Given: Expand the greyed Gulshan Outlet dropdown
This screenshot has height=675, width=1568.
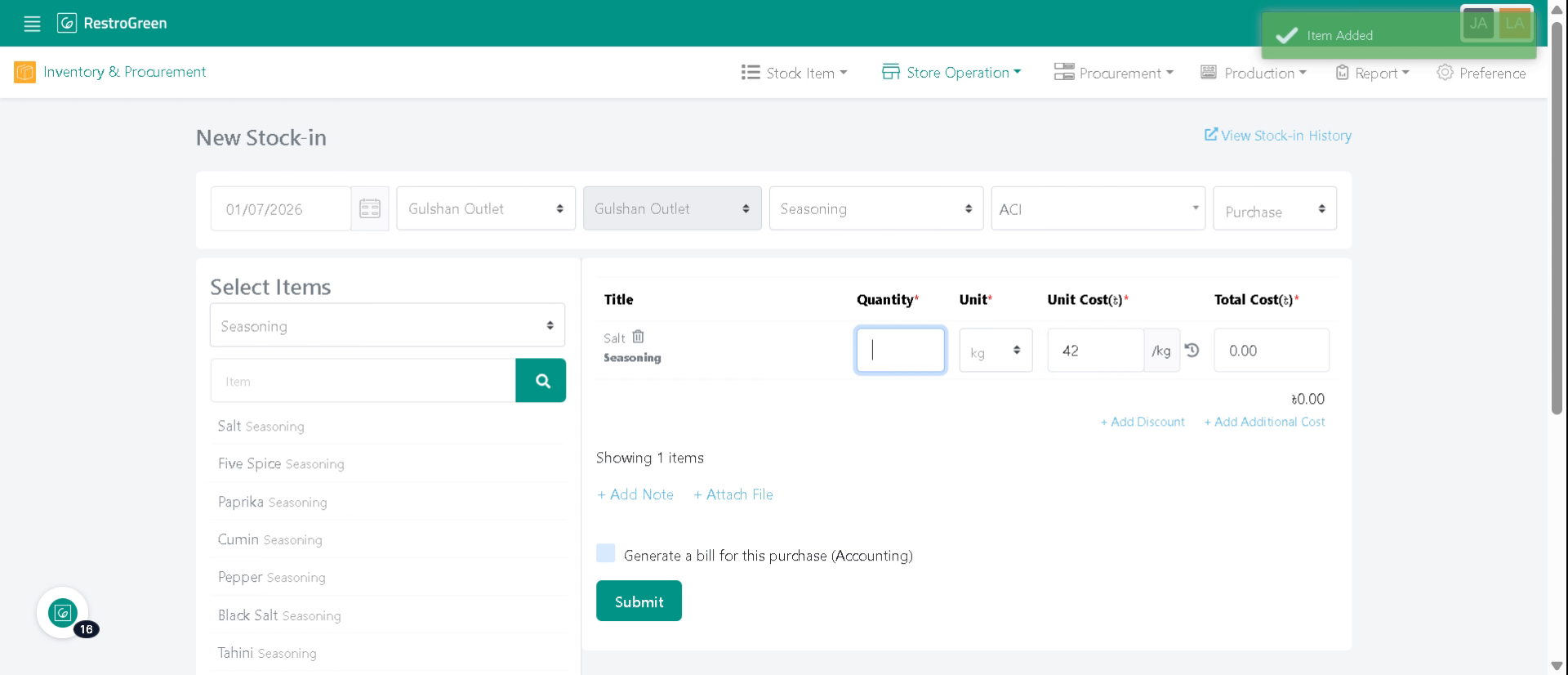Looking at the screenshot, I should coord(672,208).
